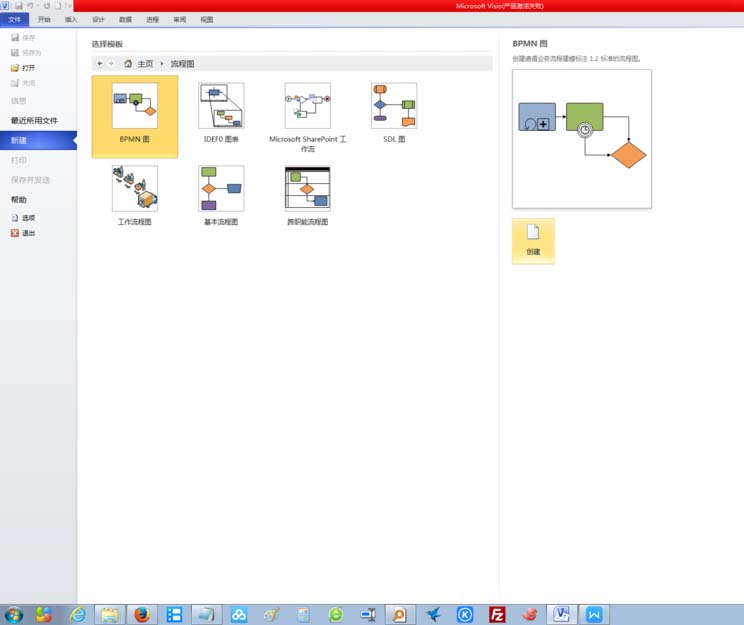Go back with the template navigation arrow
744x625 pixels.
pyautogui.click(x=100, y=64)
